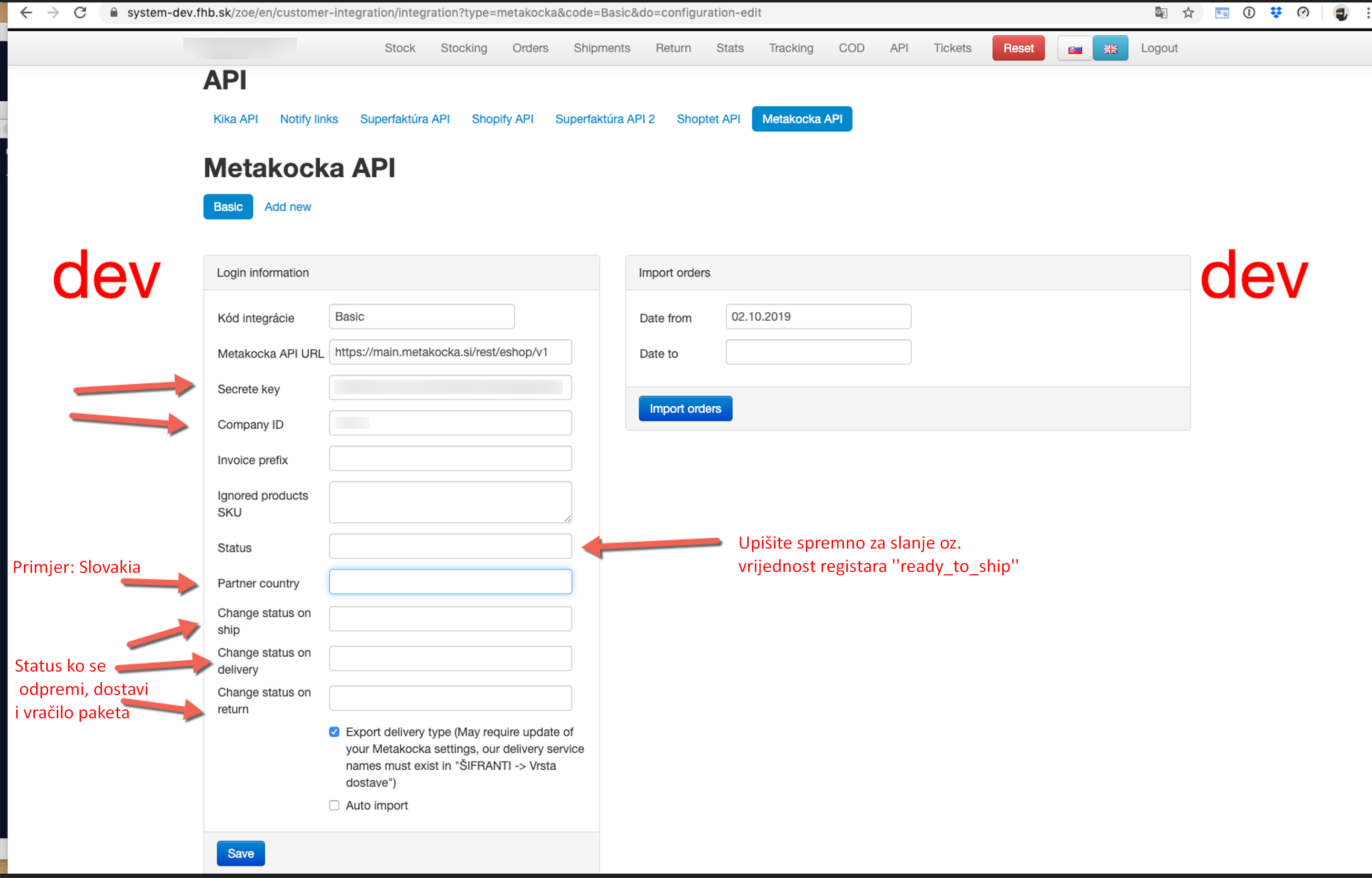Image resolution: width=1372 pixels, height=878 pixels.
Task: Click the 1Password extension icon
Action: (x=1249, y=12)
